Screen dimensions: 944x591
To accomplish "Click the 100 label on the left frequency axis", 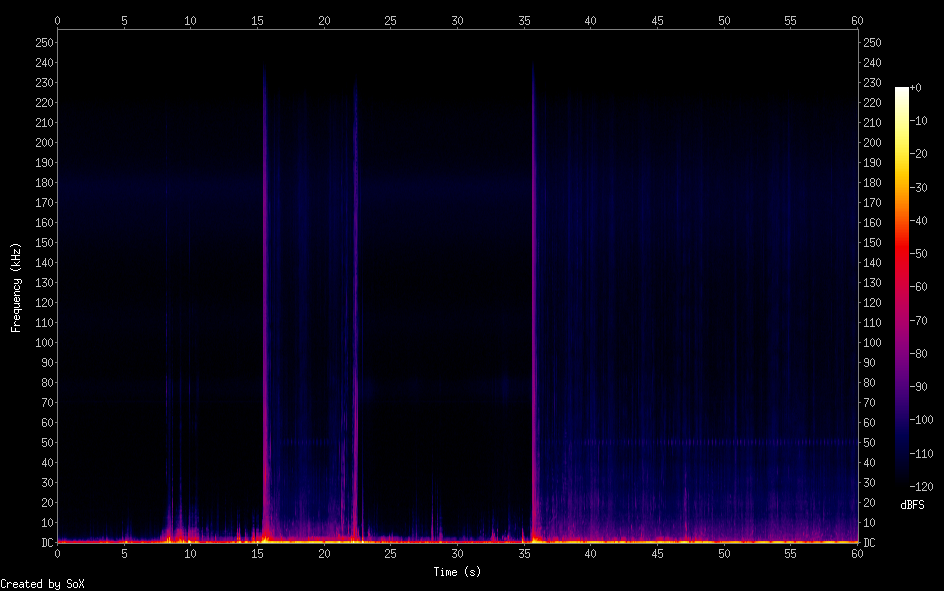I will pyautogui.click(x=44, y=342).
